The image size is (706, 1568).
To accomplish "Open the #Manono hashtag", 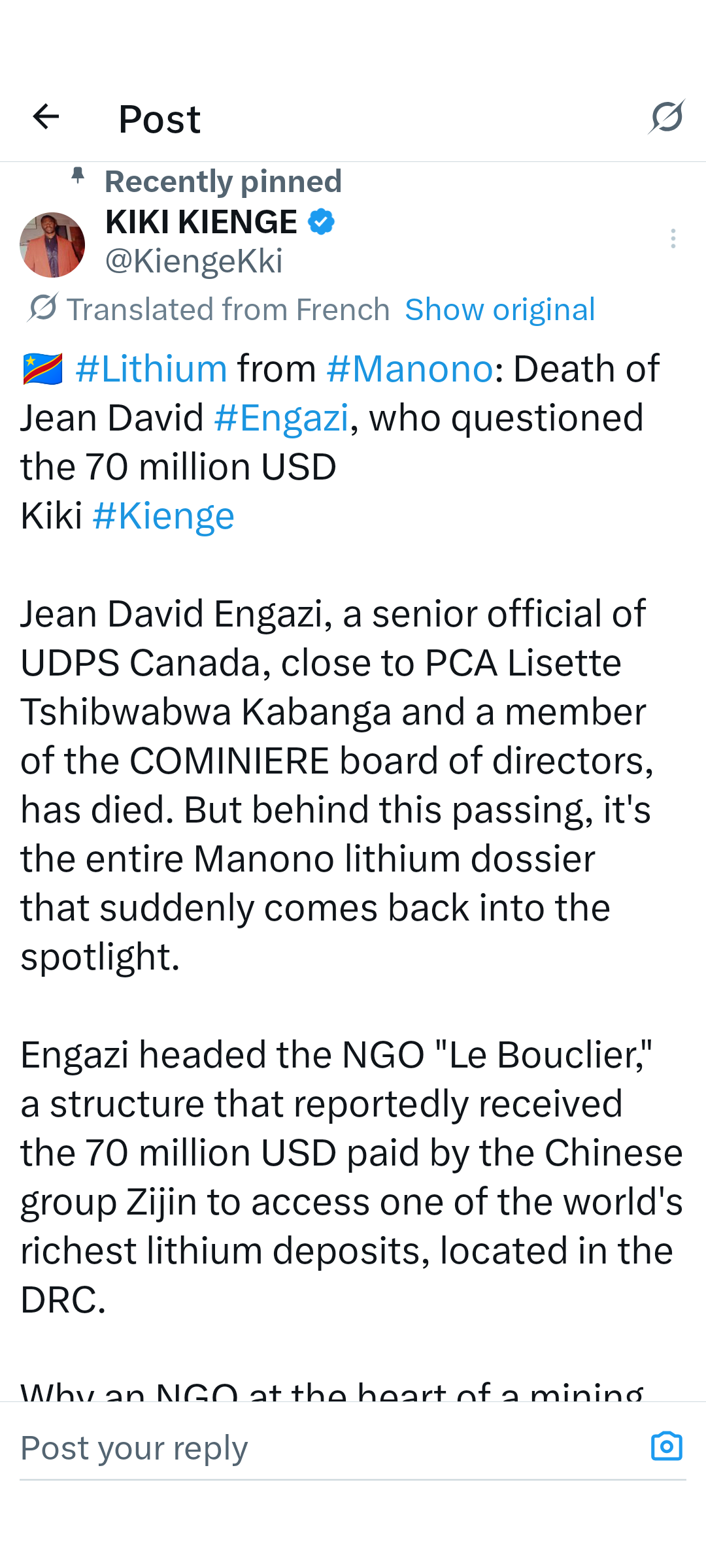I will [410, 369].
